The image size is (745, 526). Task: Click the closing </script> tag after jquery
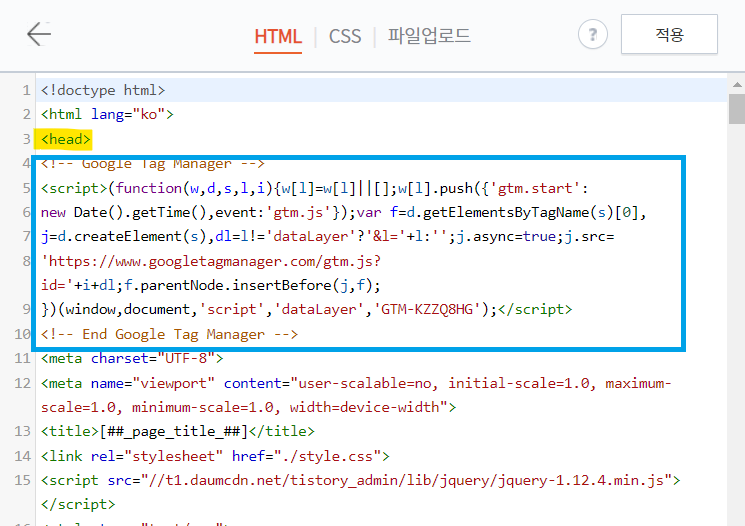click(78, 505)
